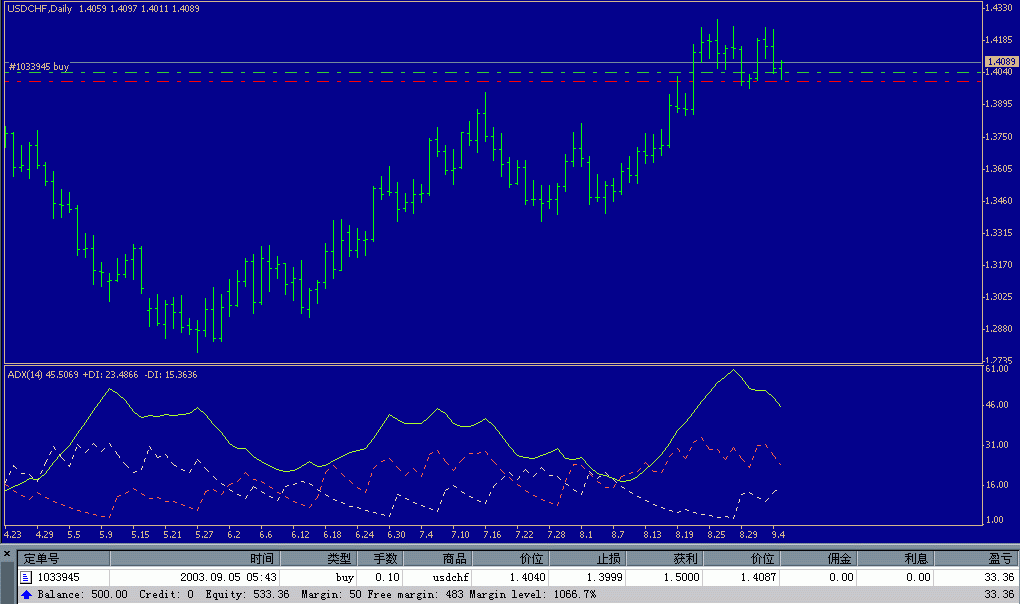Sort orders by the 佣金 column header
This screenshot has width=1020, height=604.
(818, 558)
